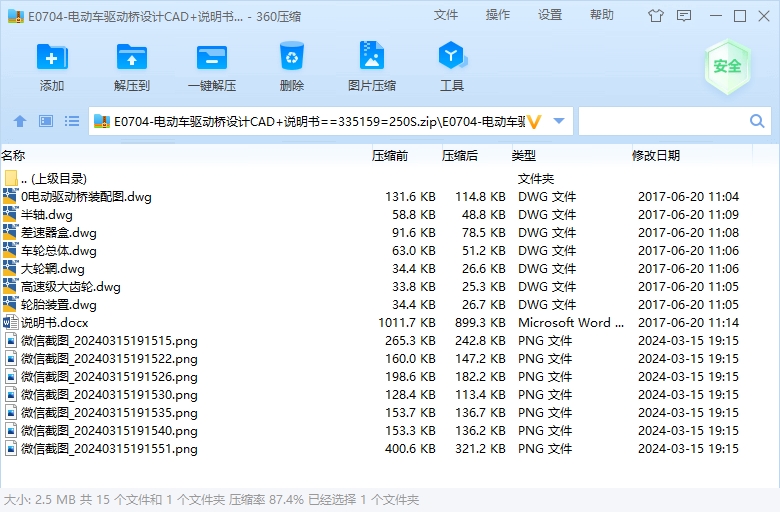Select 微信截图_20240315191530.png file name
Image resolution: width=780 pixels, height=512 pixels.
pyautogui.click(x=109, y=395)
